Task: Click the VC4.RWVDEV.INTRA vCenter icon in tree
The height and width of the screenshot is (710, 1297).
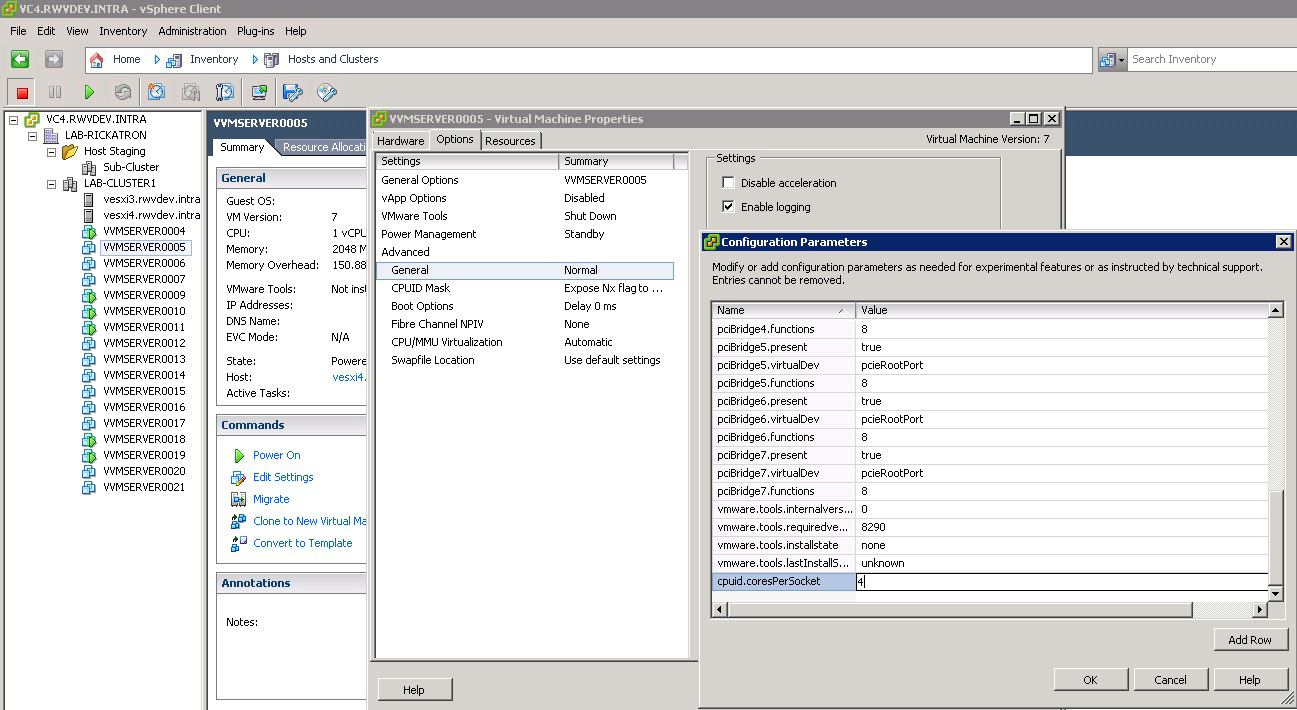Action: pyautogui.click(x=33, y=119)
